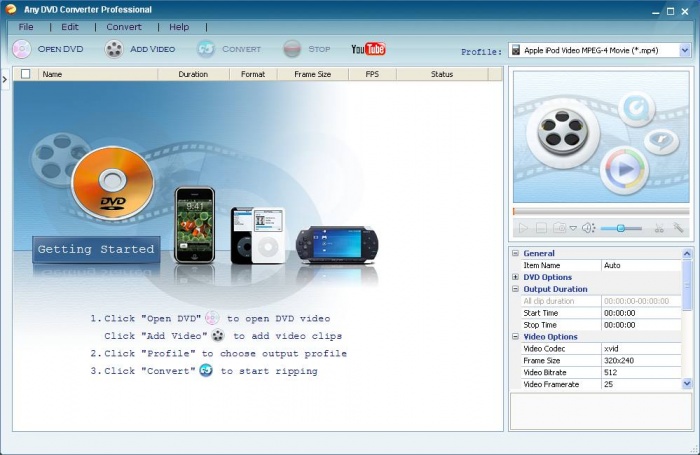Select the Video Framerate value 25
The width and height of the screenshot is (700, 455).
[x=641, y=384]
